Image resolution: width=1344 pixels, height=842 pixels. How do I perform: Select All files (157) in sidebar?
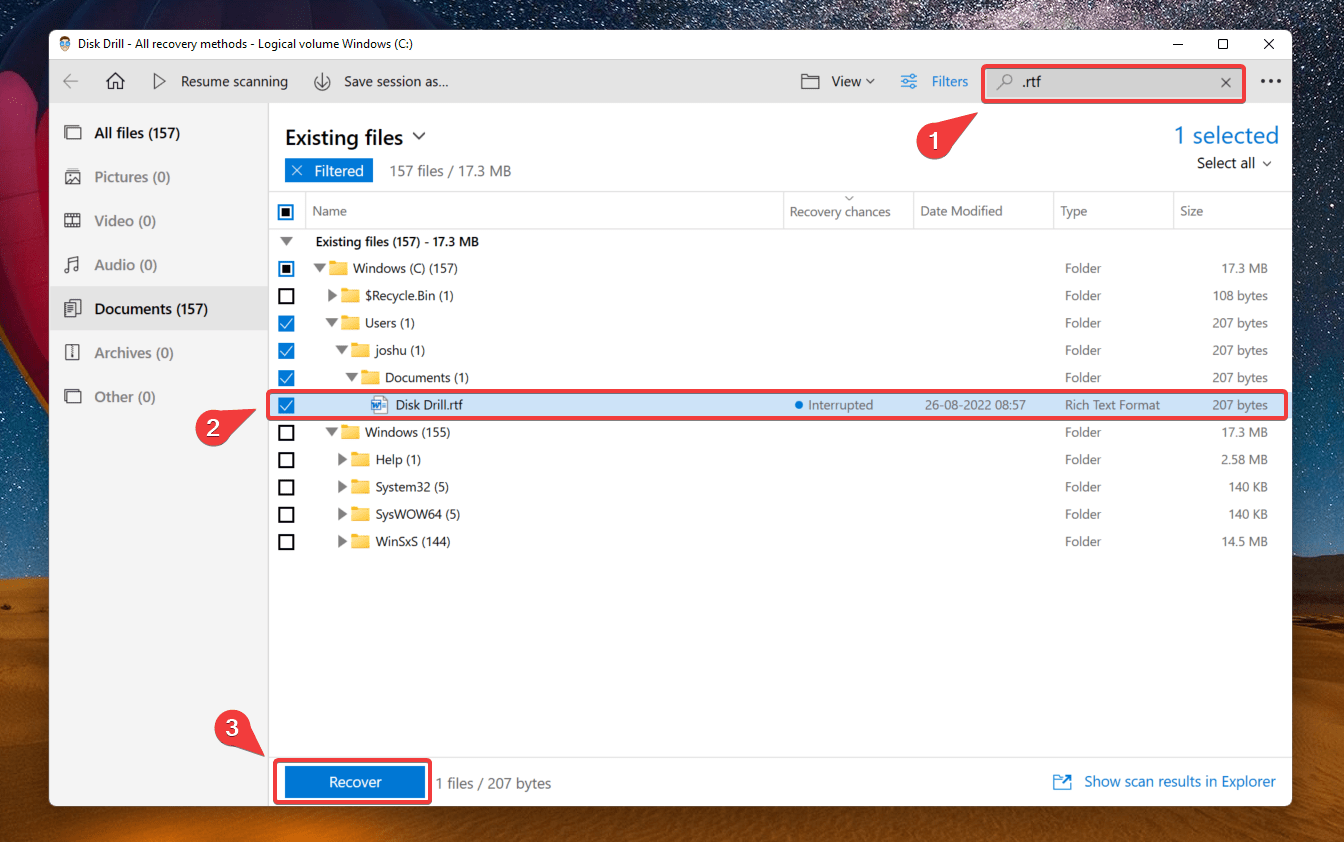pos(159,133)
